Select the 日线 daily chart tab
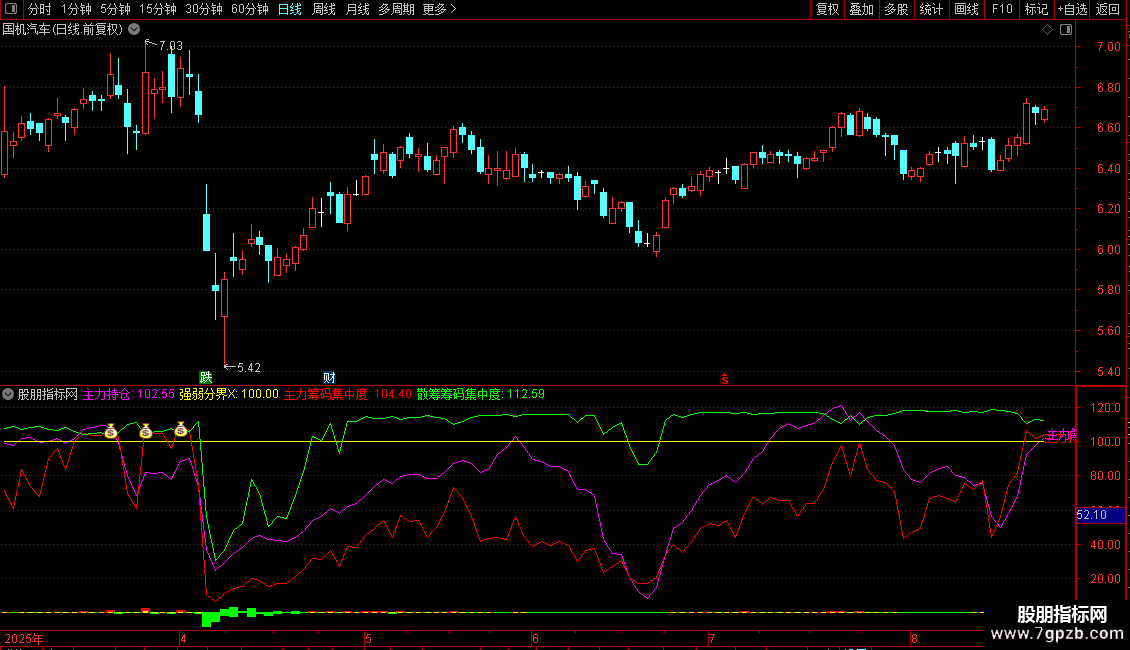The height and width of the screenshot is (650, 1130). tap(290, 9)
